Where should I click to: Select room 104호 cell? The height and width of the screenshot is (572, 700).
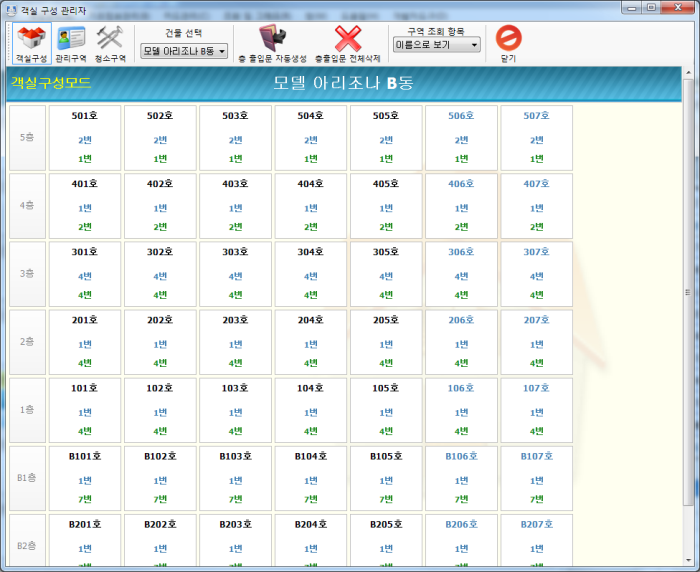pyautogui.click(x=311, y=410)
